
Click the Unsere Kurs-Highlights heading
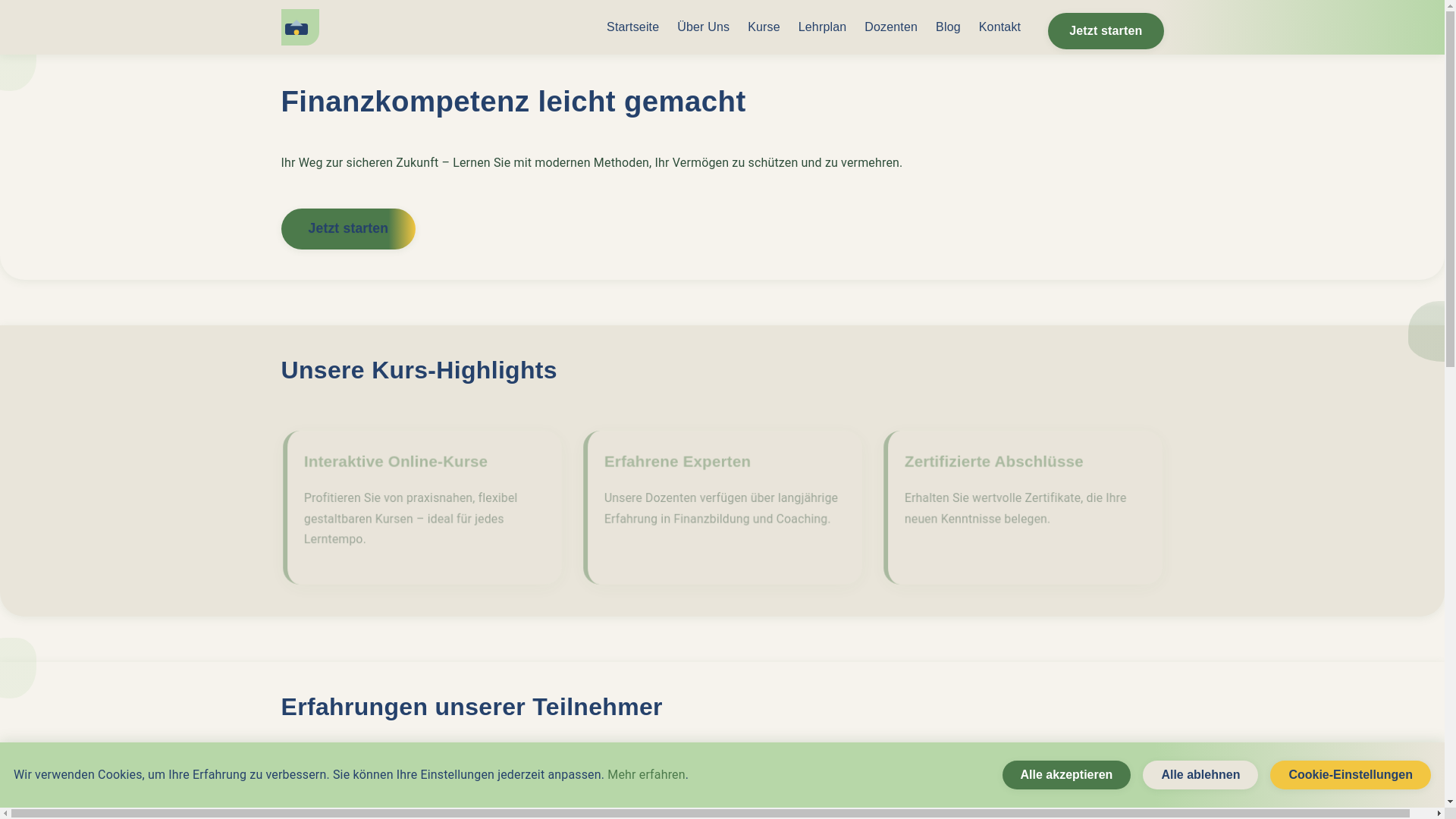click(x=419, y=370)
